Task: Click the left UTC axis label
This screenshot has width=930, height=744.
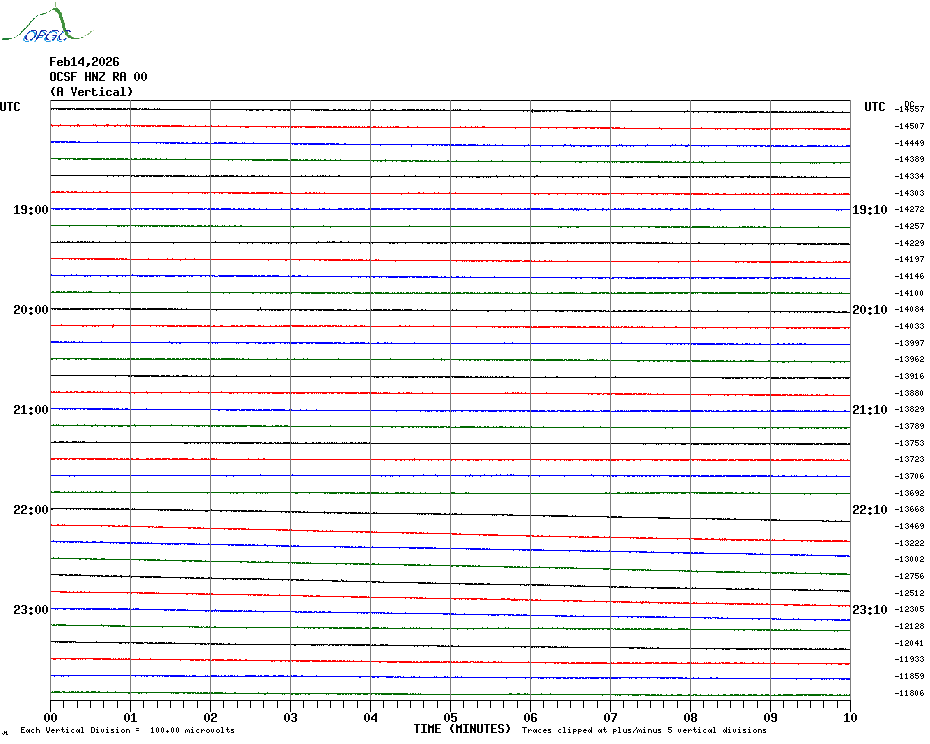Action: 10,107
